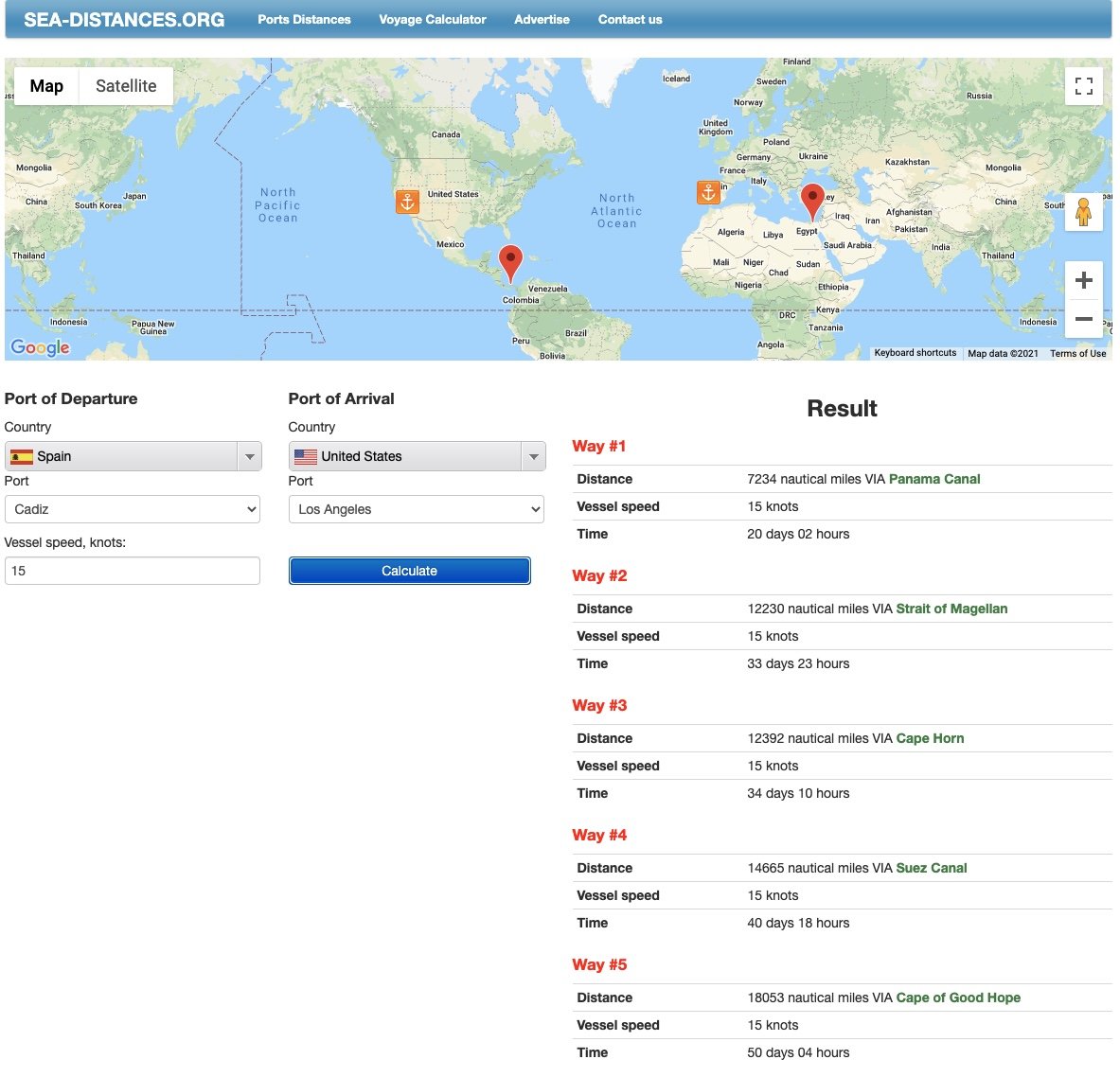The height and width of the screenshot is (1077, 1120).
Task: Open the departure port dropdown showing Cadiz
Action: click(x=133, y=509)
